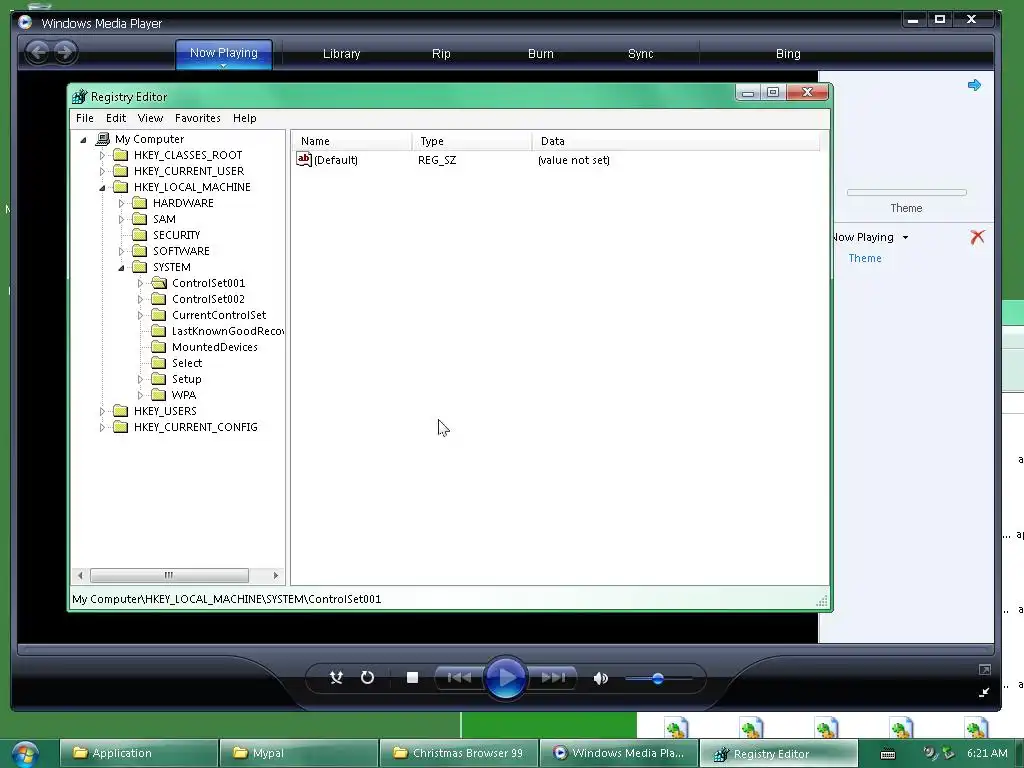
Task: Collapse HKEY_LOCAL_MACHINE node
Action: click(x=102, y=188)
